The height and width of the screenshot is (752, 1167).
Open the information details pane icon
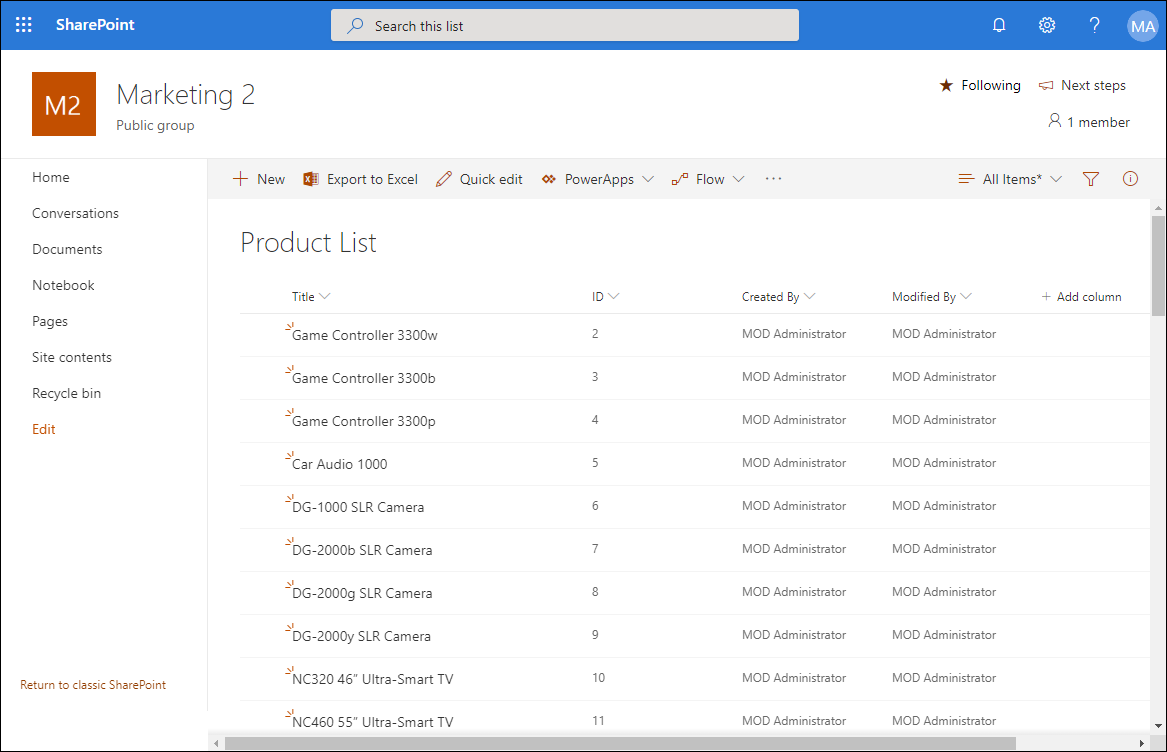point(1130,179)
